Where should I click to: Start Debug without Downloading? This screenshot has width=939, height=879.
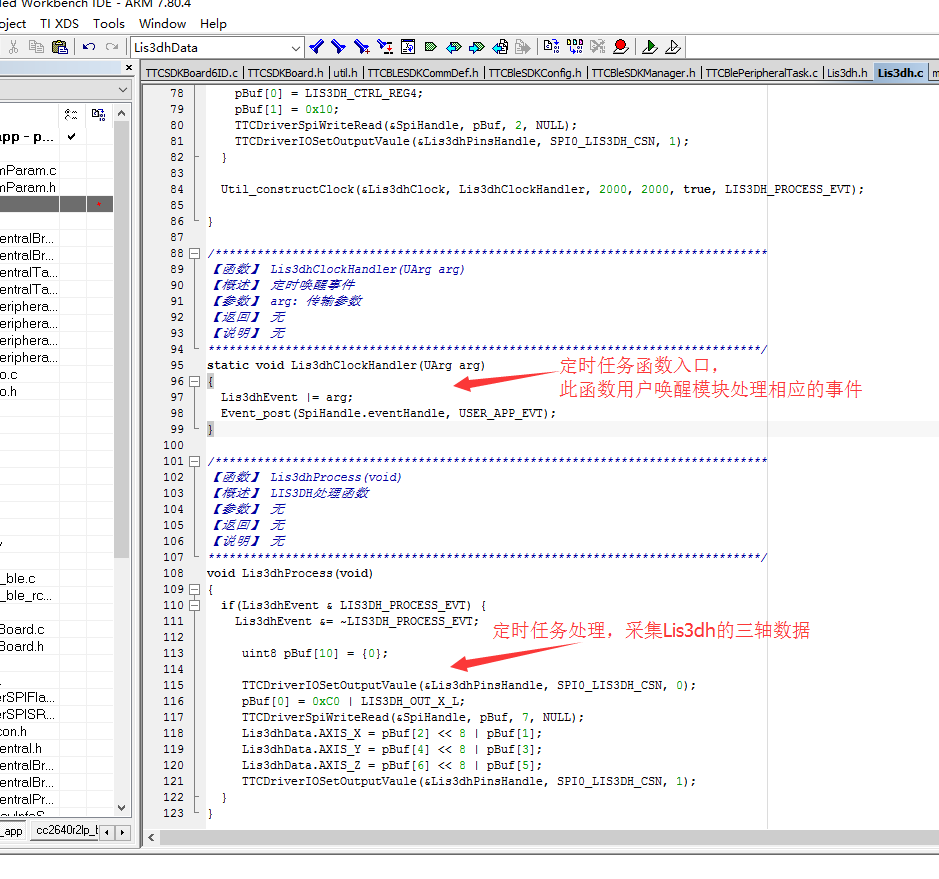tap(673, 47)
